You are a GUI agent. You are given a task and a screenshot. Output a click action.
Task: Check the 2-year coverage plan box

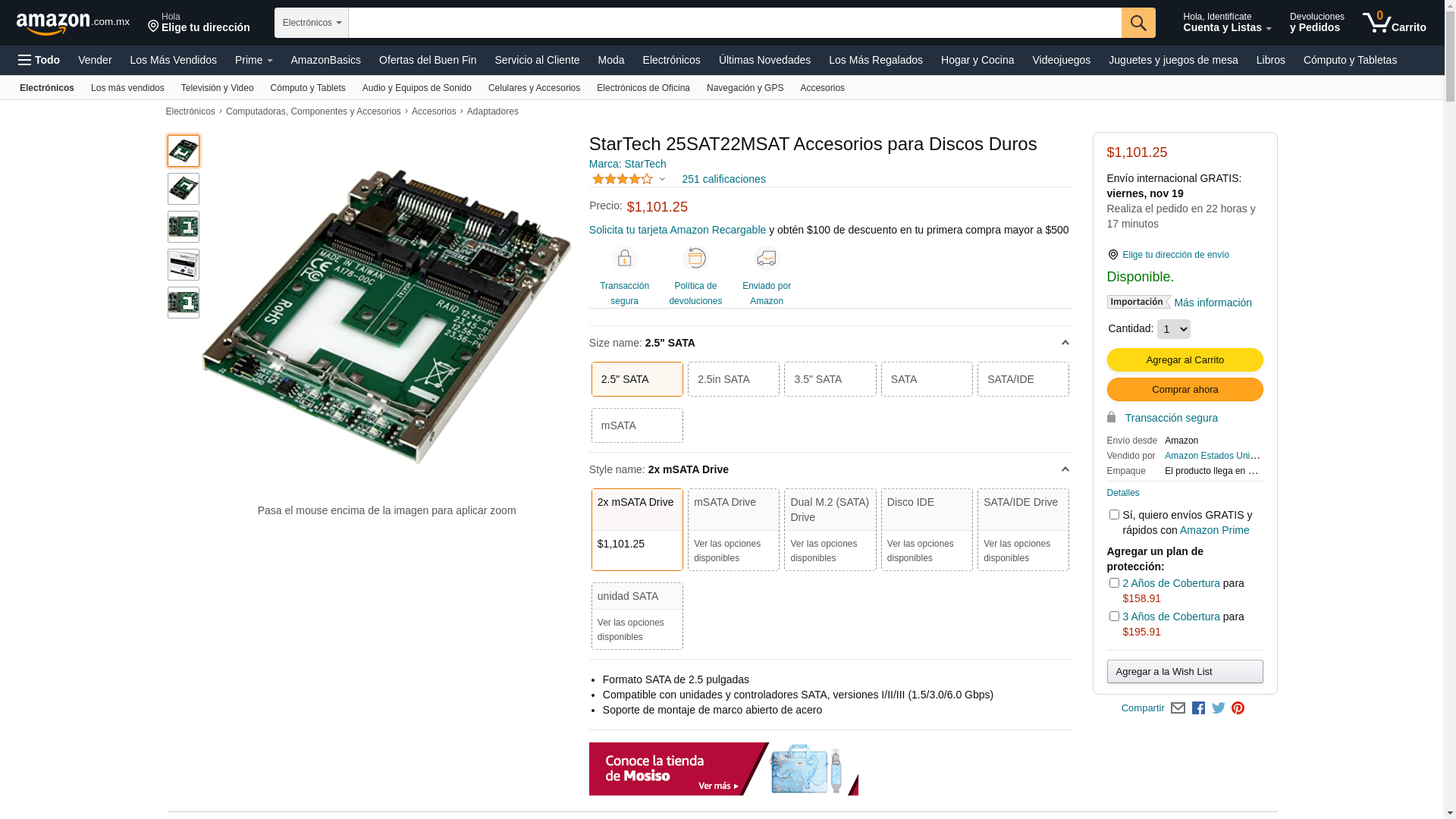[x=1114, y=583]
